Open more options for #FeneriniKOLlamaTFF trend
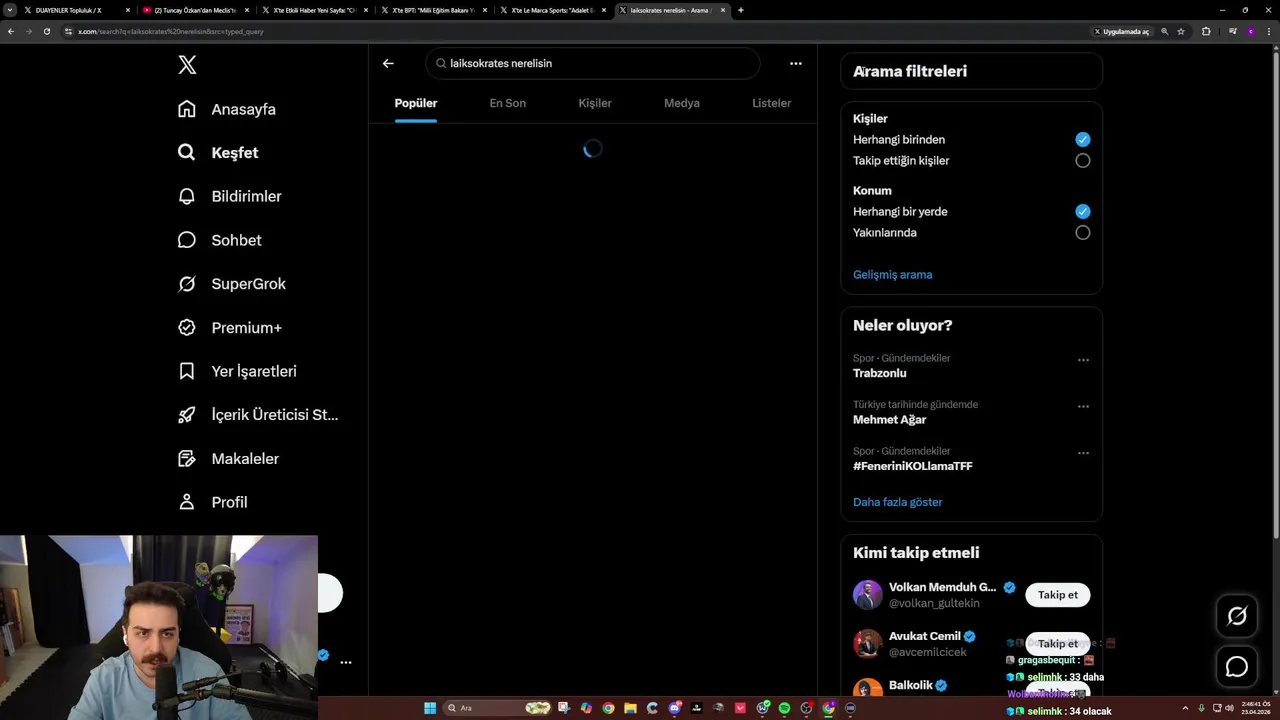 click(1083, 453)
